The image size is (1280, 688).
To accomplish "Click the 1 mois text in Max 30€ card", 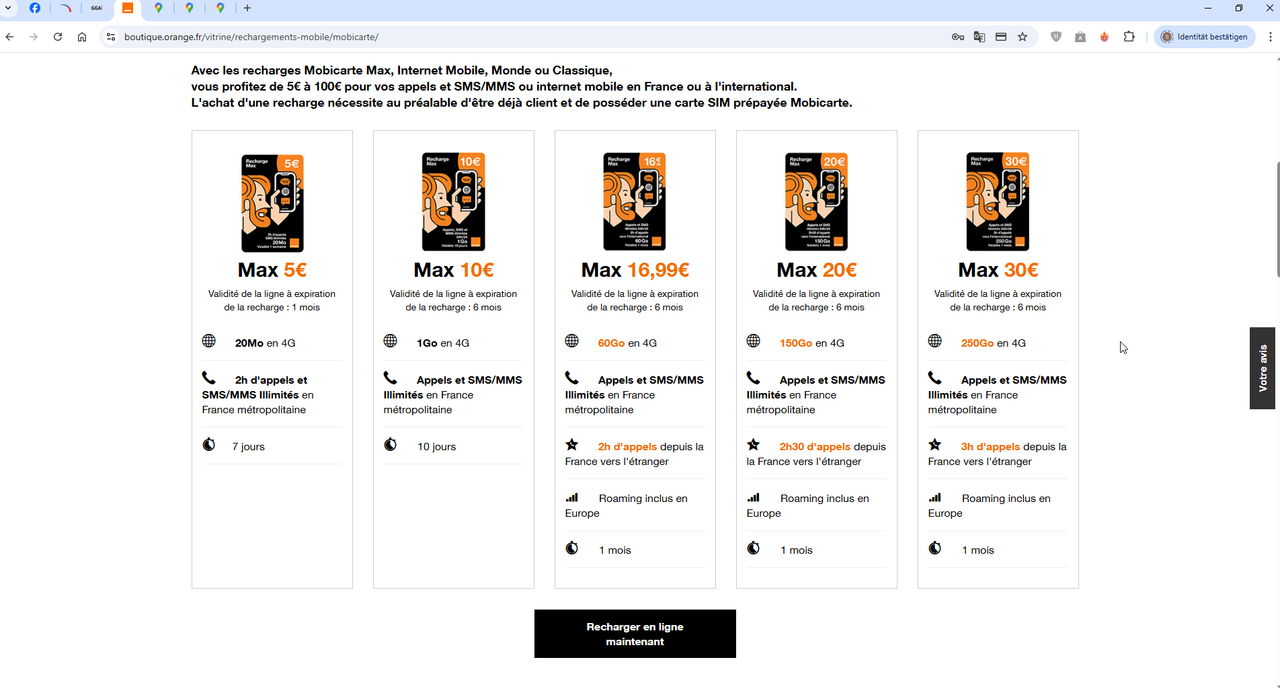I will [979, 550].
